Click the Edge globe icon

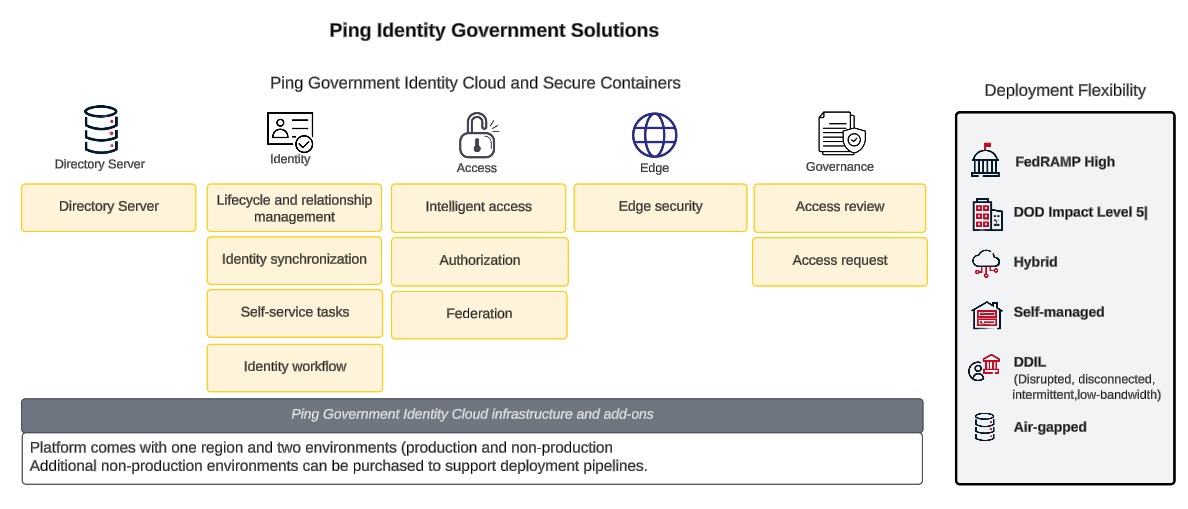click(x=654, y=135)
